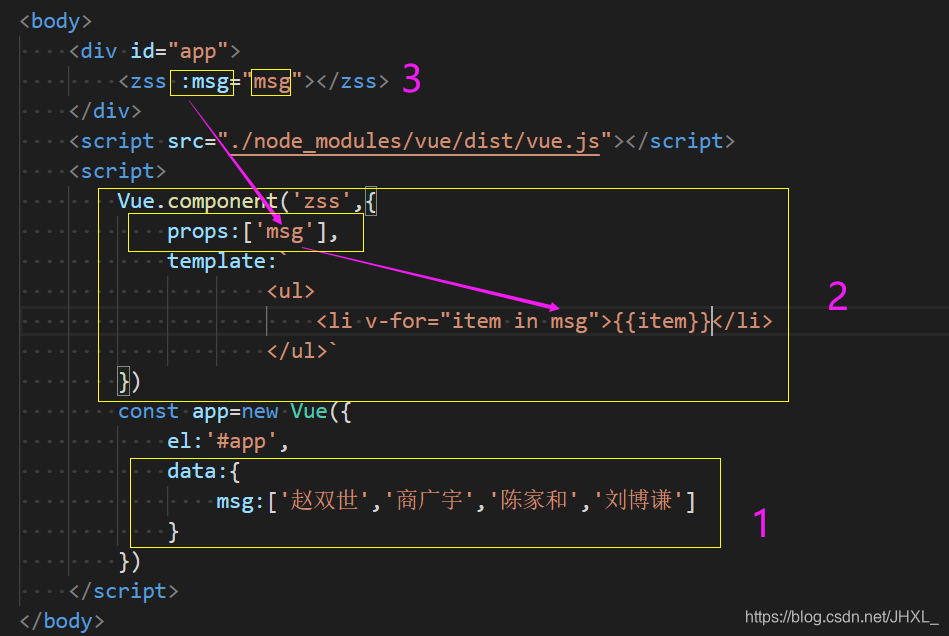Screen dimensions: 949x636
Task: Open the ./node_modules/vue/dist/vue.js path link
Action: tap(415, 141)
